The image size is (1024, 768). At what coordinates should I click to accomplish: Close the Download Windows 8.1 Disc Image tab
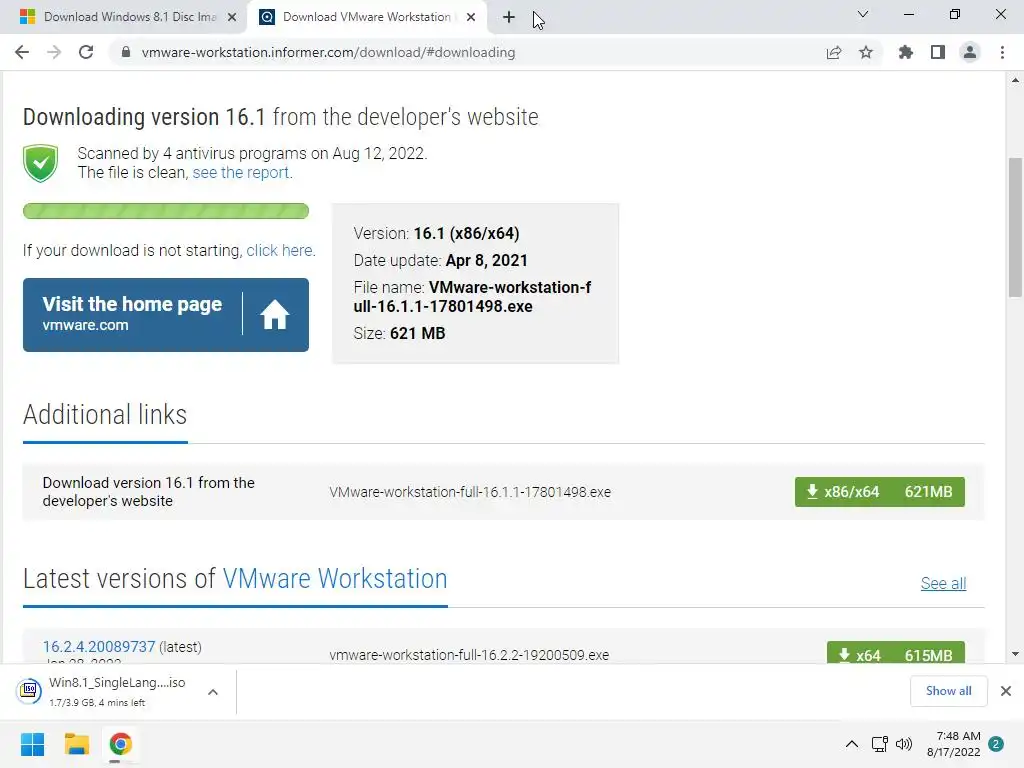tap(232, 18)
